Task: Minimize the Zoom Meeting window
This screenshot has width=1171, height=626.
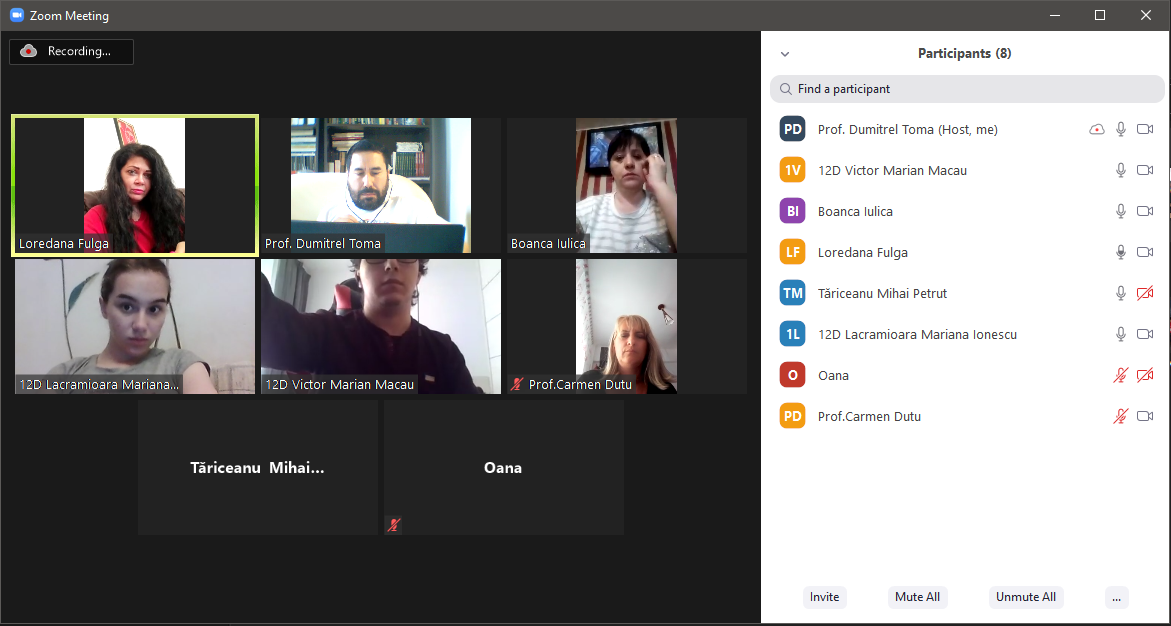Action: point(1054,15)
